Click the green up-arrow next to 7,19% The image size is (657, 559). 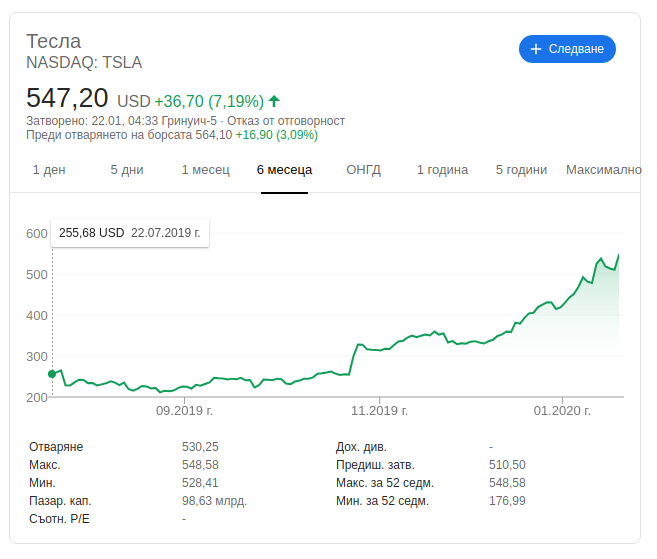[274, 101]
